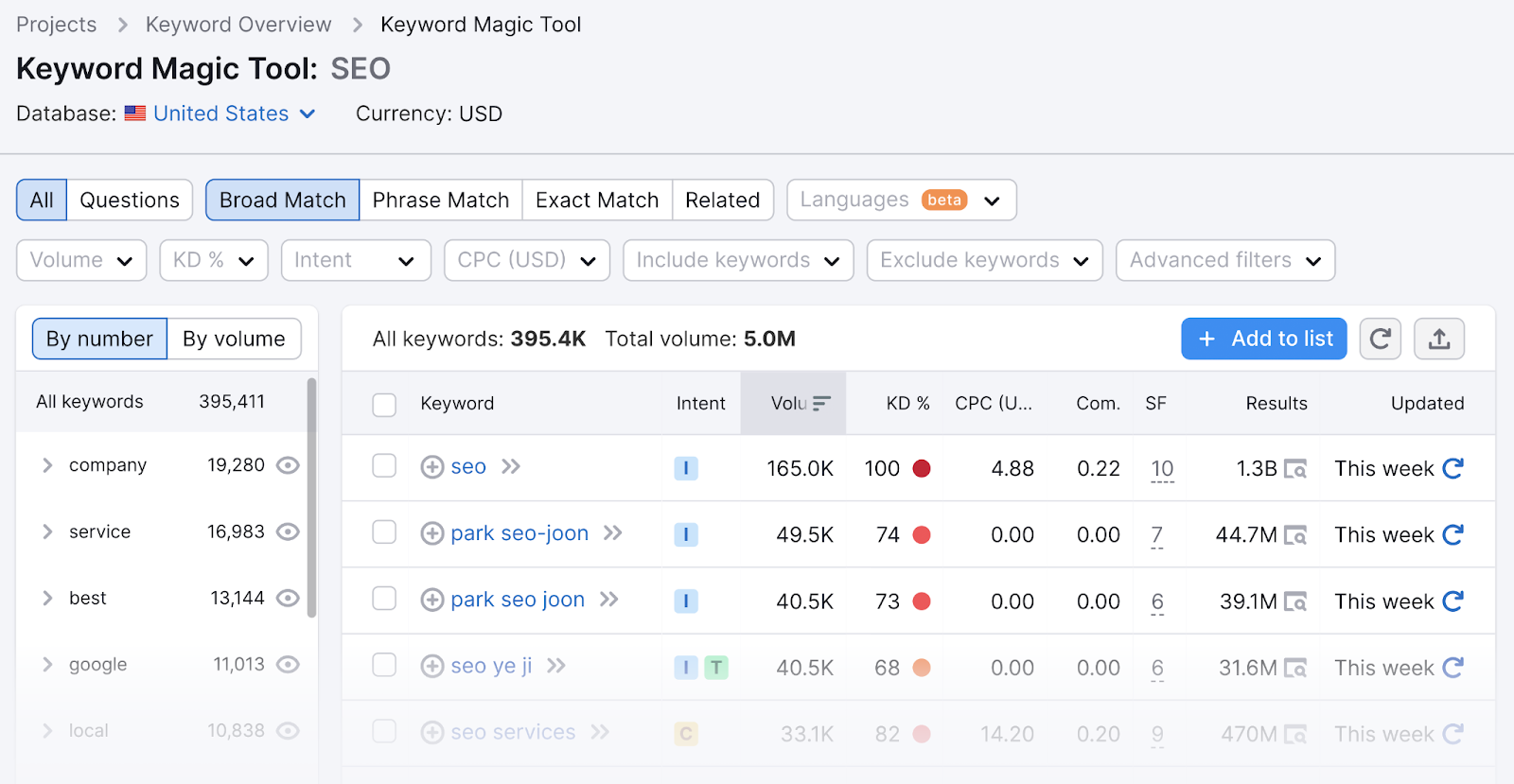Click the Volume column sort icon

coord(821,403)
